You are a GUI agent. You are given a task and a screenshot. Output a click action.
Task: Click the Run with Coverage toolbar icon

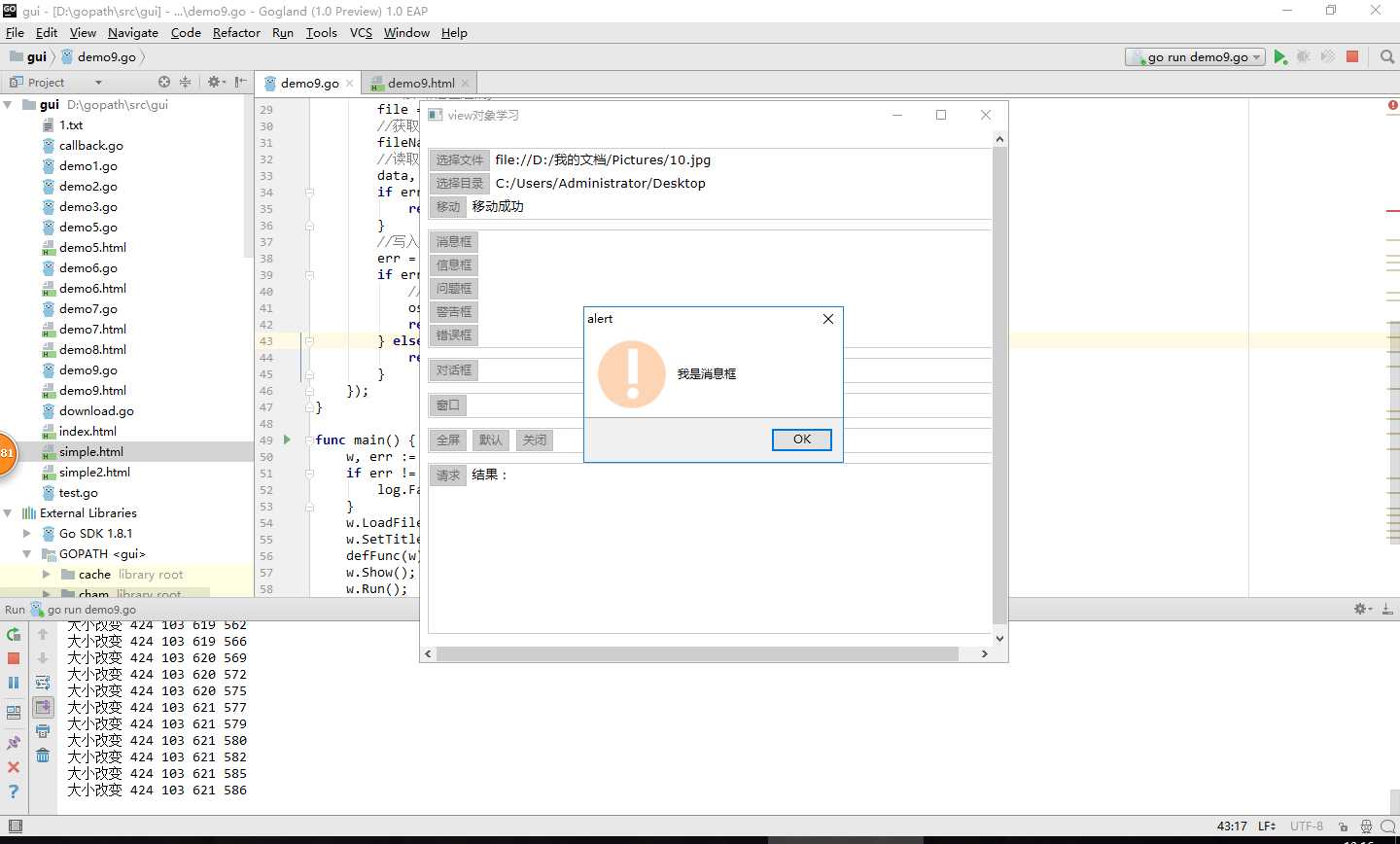1328,56
